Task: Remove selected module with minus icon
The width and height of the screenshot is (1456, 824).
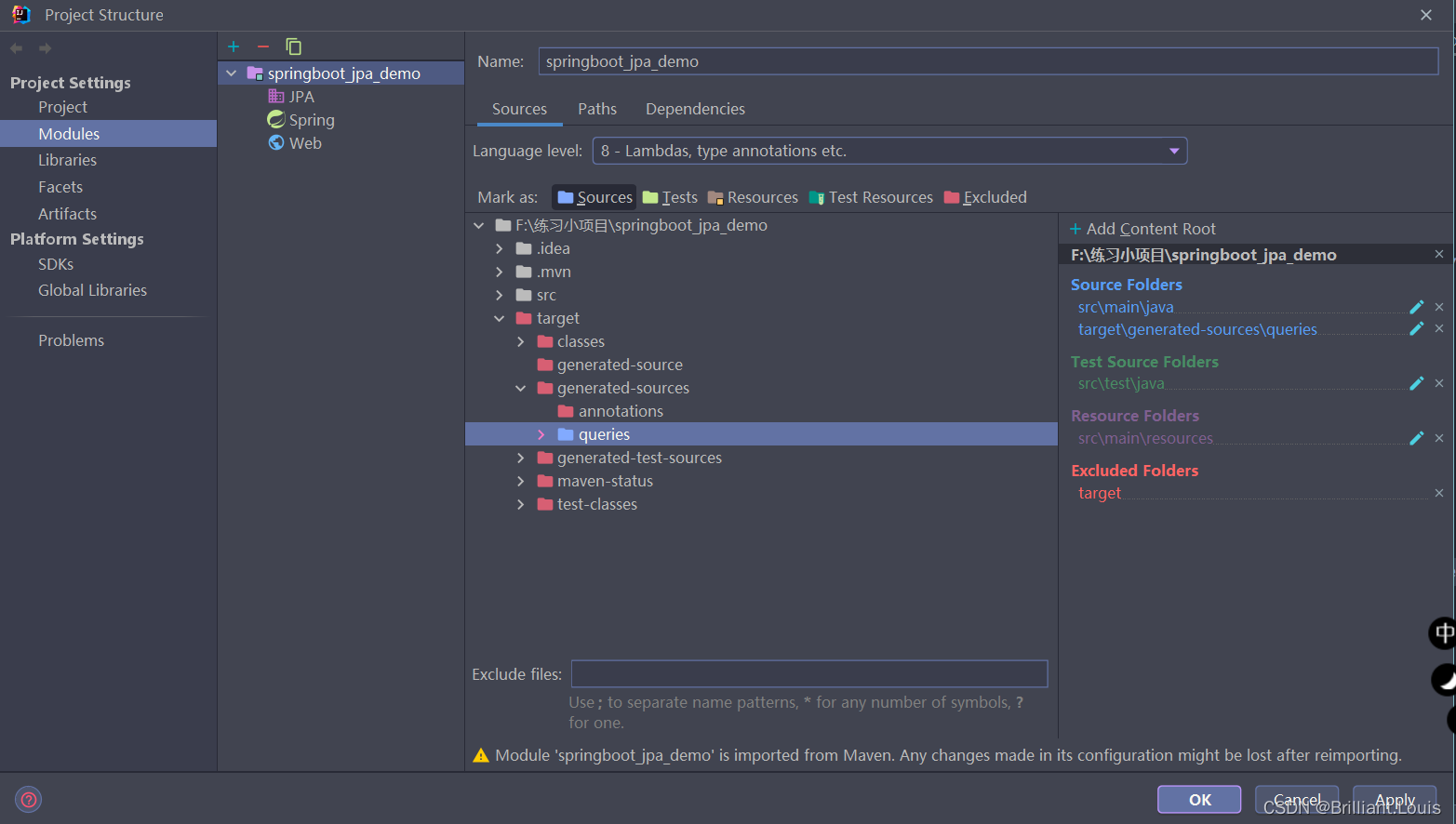Action: [263, 47]
